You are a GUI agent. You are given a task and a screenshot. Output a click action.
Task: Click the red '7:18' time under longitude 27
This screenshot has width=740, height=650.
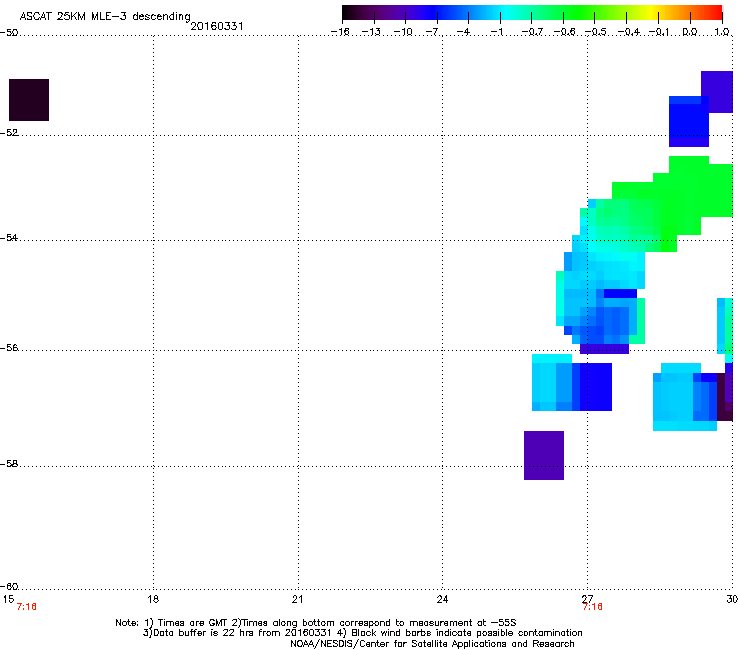pyautogui.click(x=592, y=607)
